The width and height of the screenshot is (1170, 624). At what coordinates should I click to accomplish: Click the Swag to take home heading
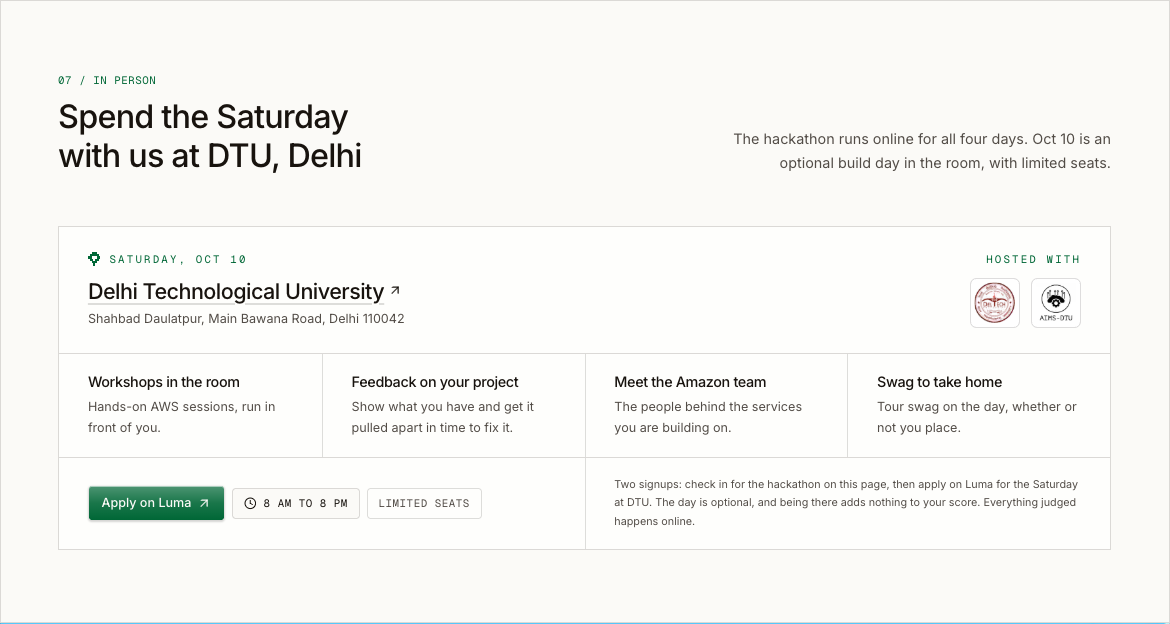click(939, 382)
